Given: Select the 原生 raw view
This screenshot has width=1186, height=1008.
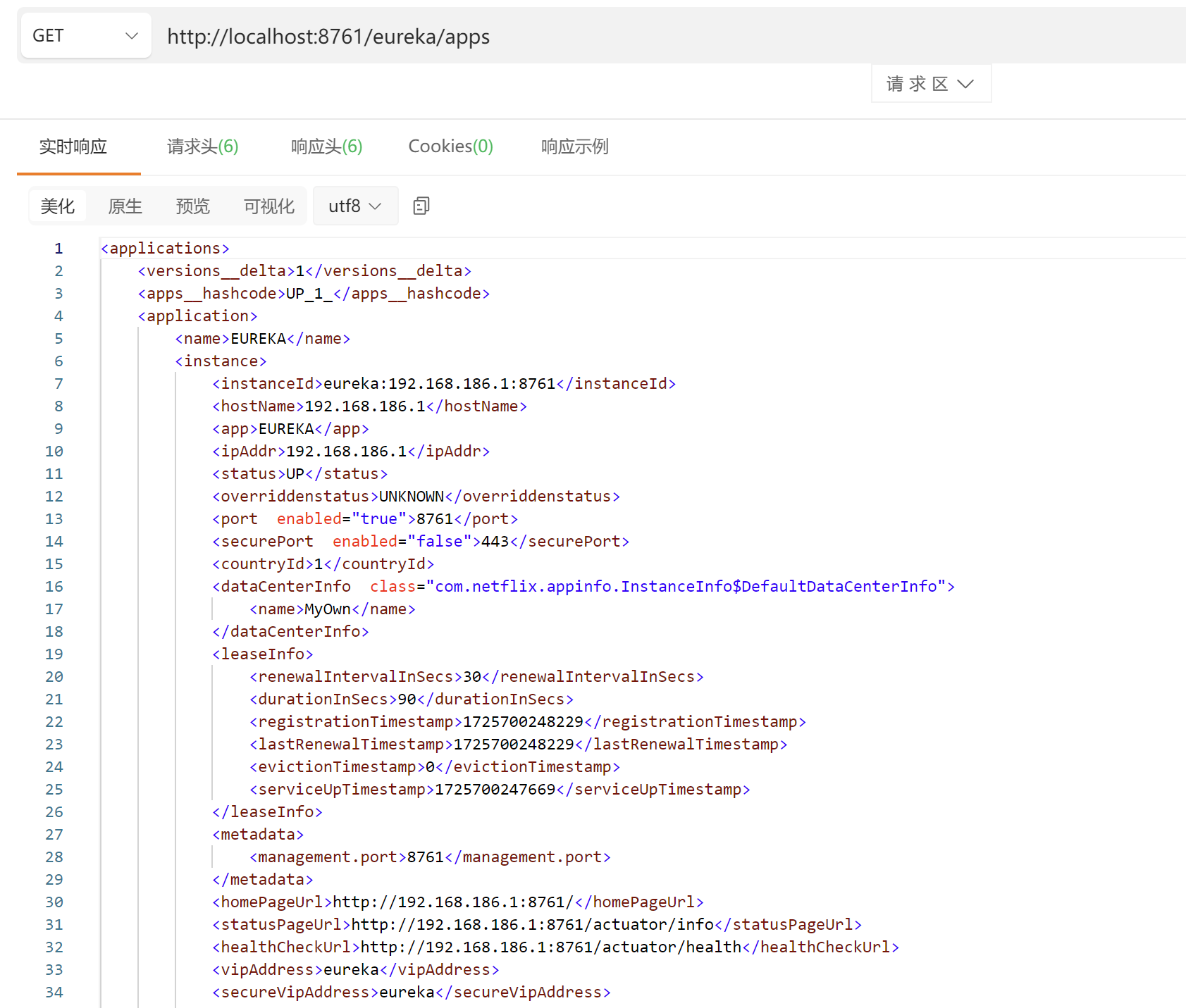Looking at the screenshot, I should [125, 206].
